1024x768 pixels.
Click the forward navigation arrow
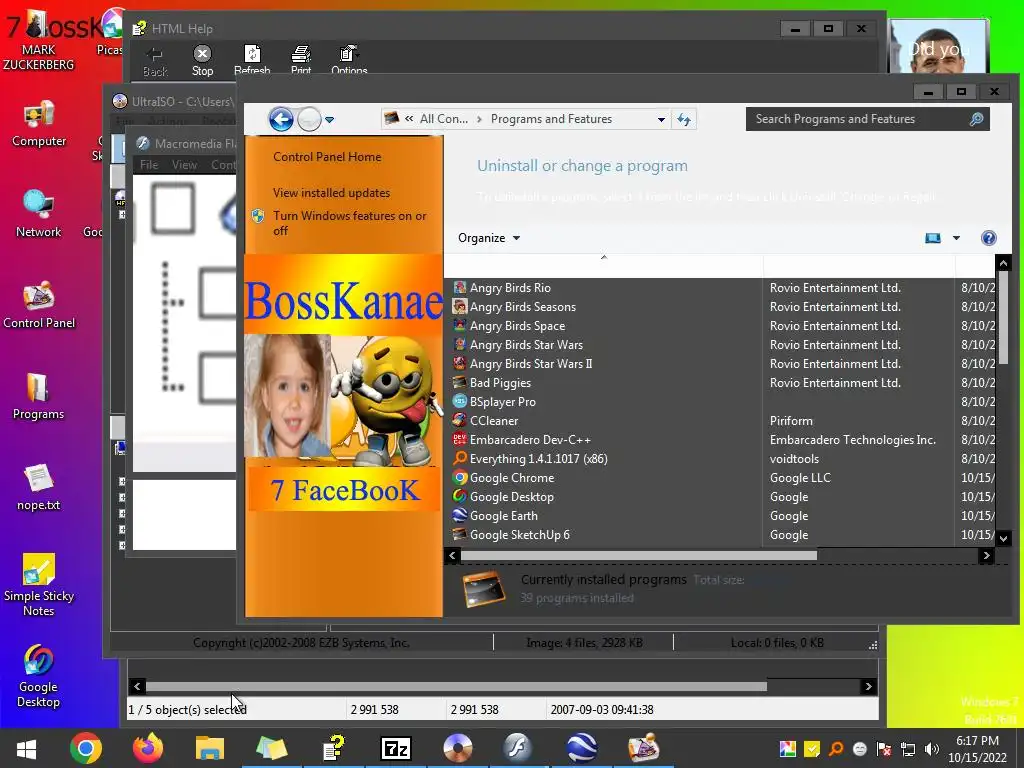tap(310, 120)
